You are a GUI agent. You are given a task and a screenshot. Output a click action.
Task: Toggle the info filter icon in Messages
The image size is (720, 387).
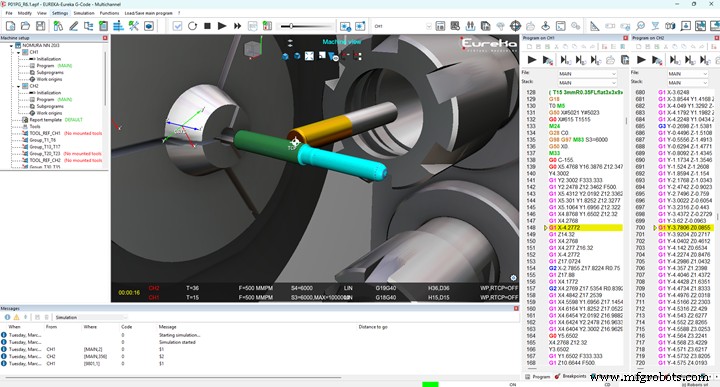(7, 317)
